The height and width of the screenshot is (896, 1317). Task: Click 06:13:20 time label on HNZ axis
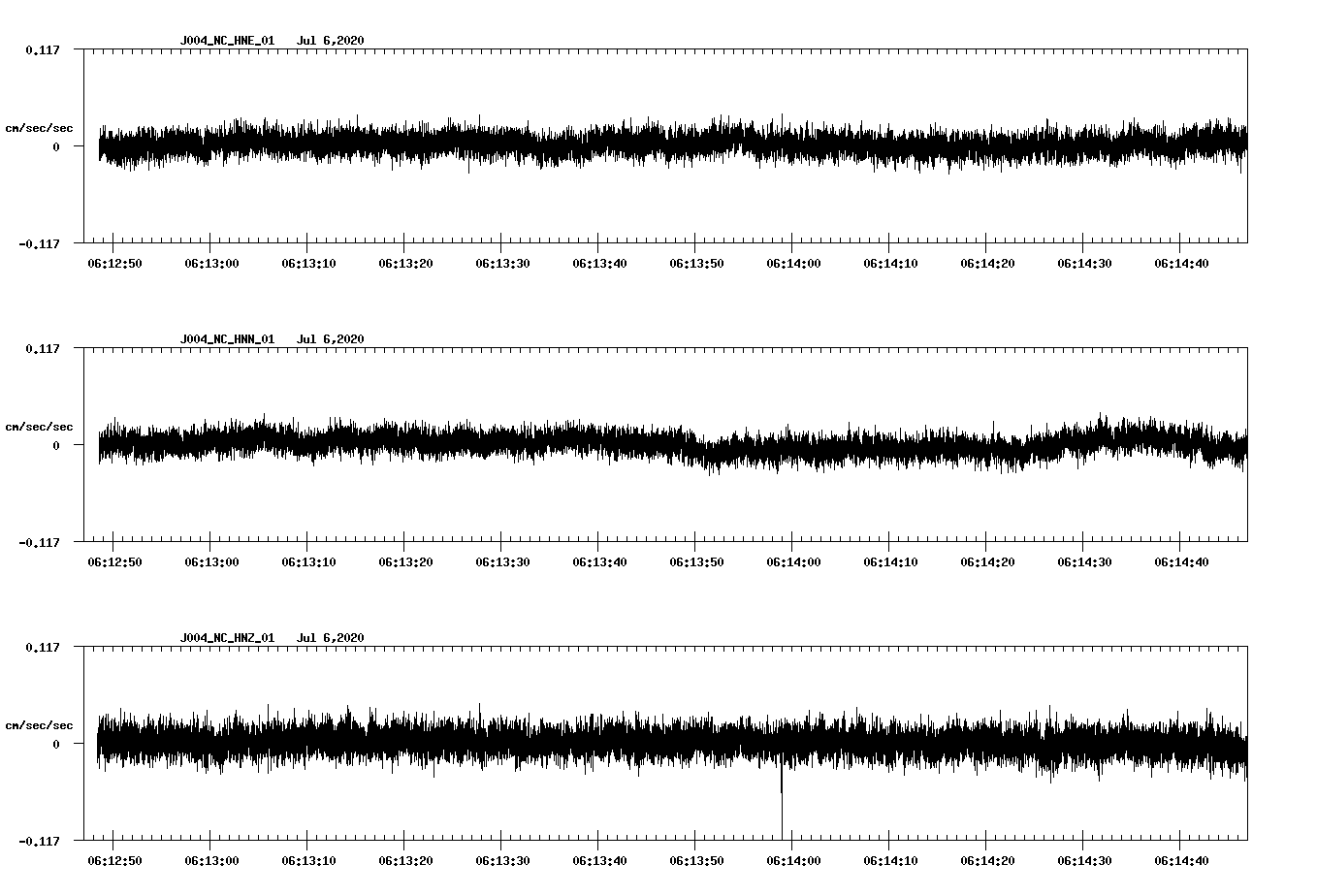click(406, 861)
